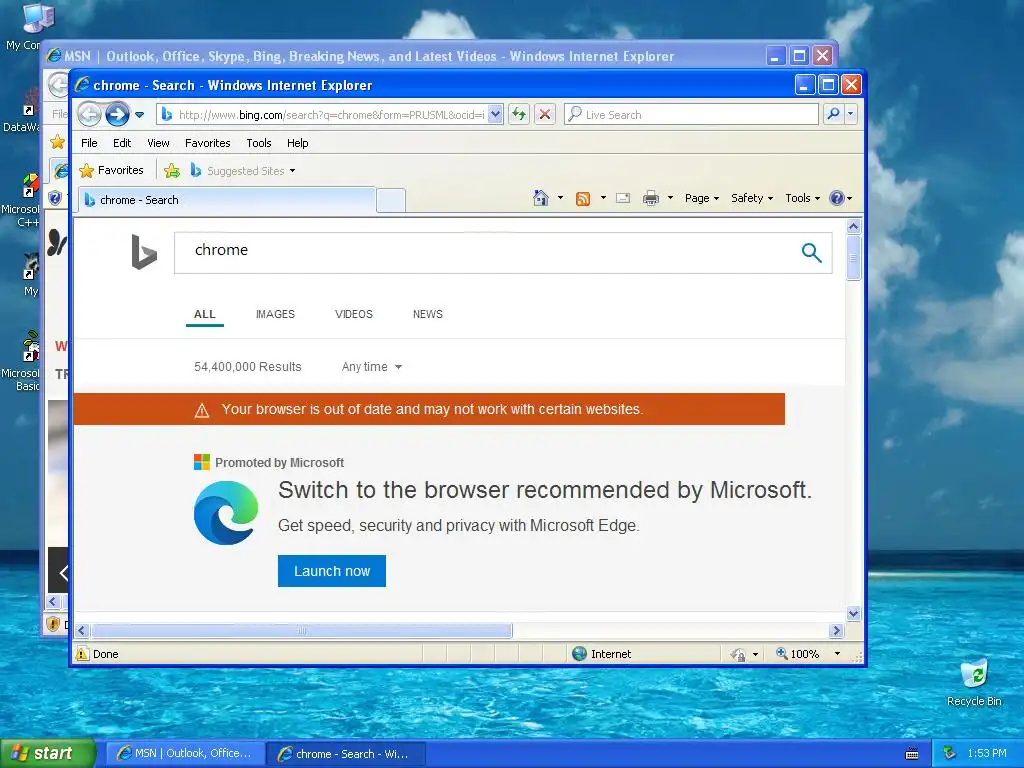The height and width of the screenshot is (768, 1024).
Task: Open the recent pages dropdown beside Forward
Action: pos(139,115)
